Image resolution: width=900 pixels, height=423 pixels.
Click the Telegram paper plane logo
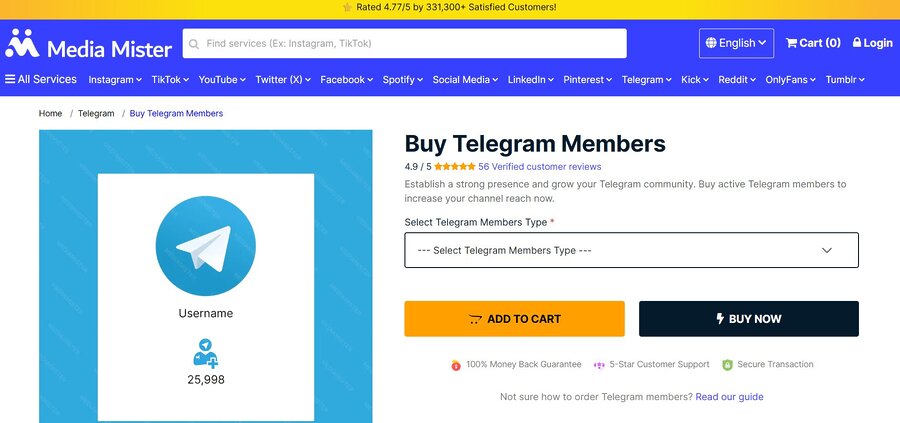[x=205, y=246]
